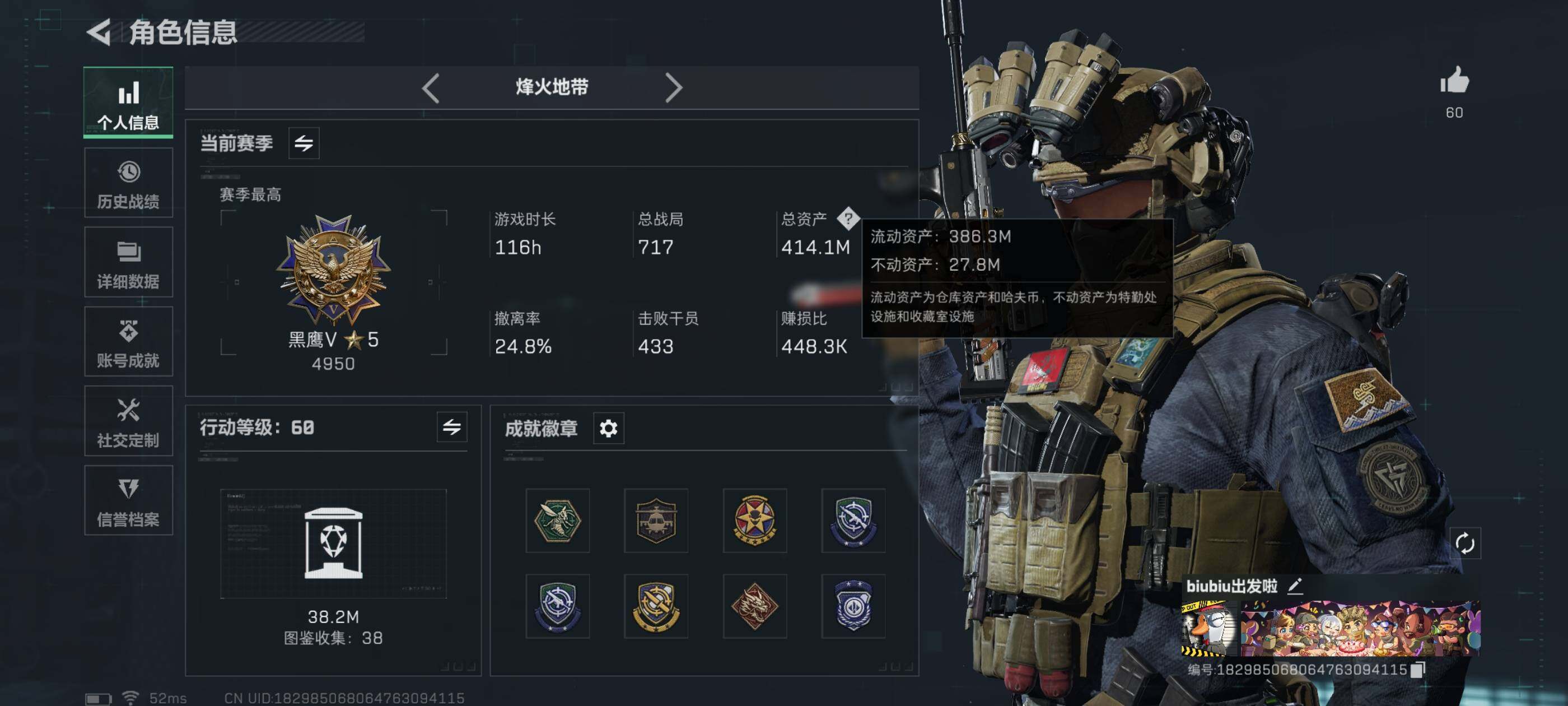Select the hornet achievement badge
The height and width of the screenshot is (706, 1568).
tap(558, 520)
